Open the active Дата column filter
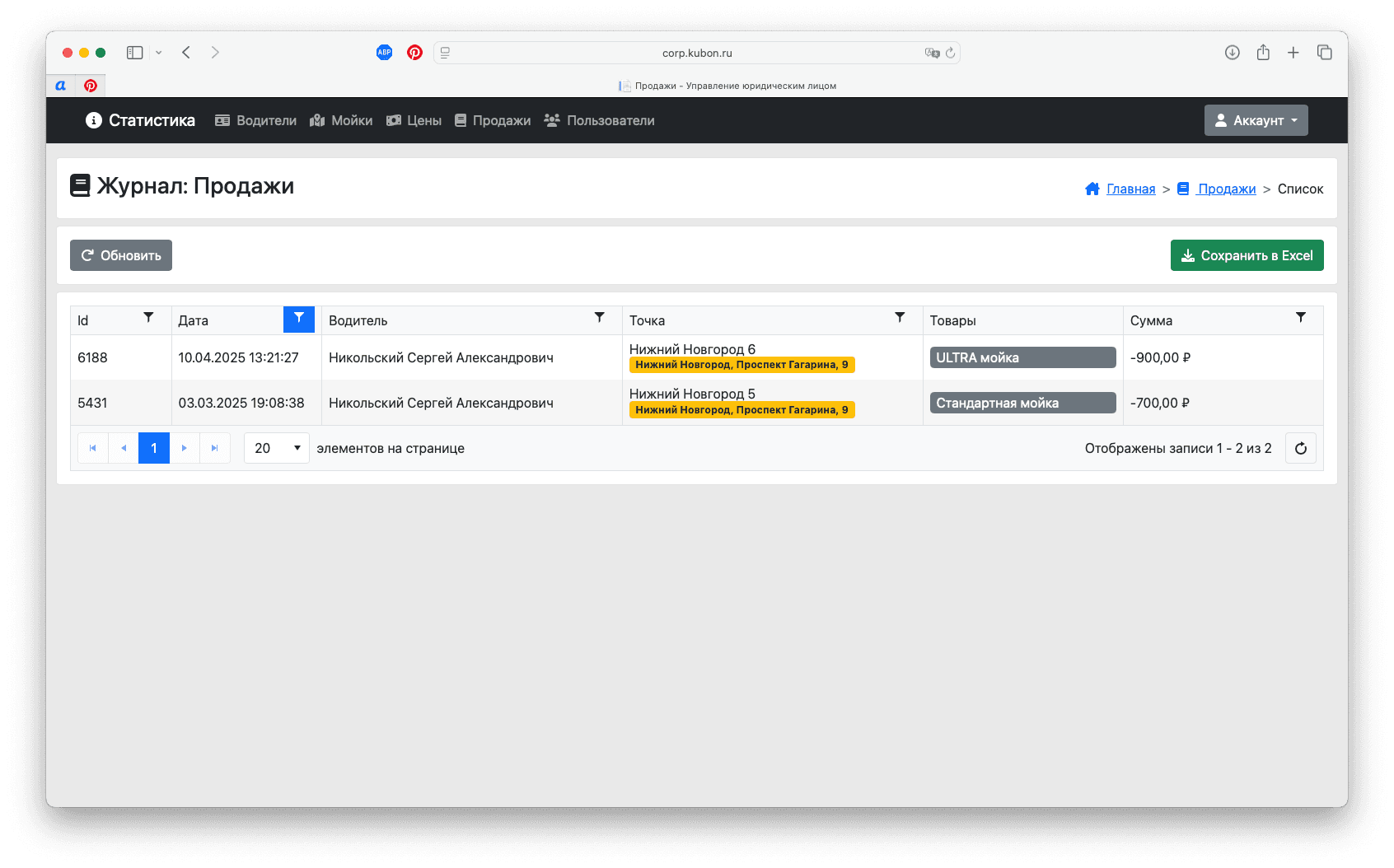The width and height of the screenshot is (1394, 868). click(298, 319)
